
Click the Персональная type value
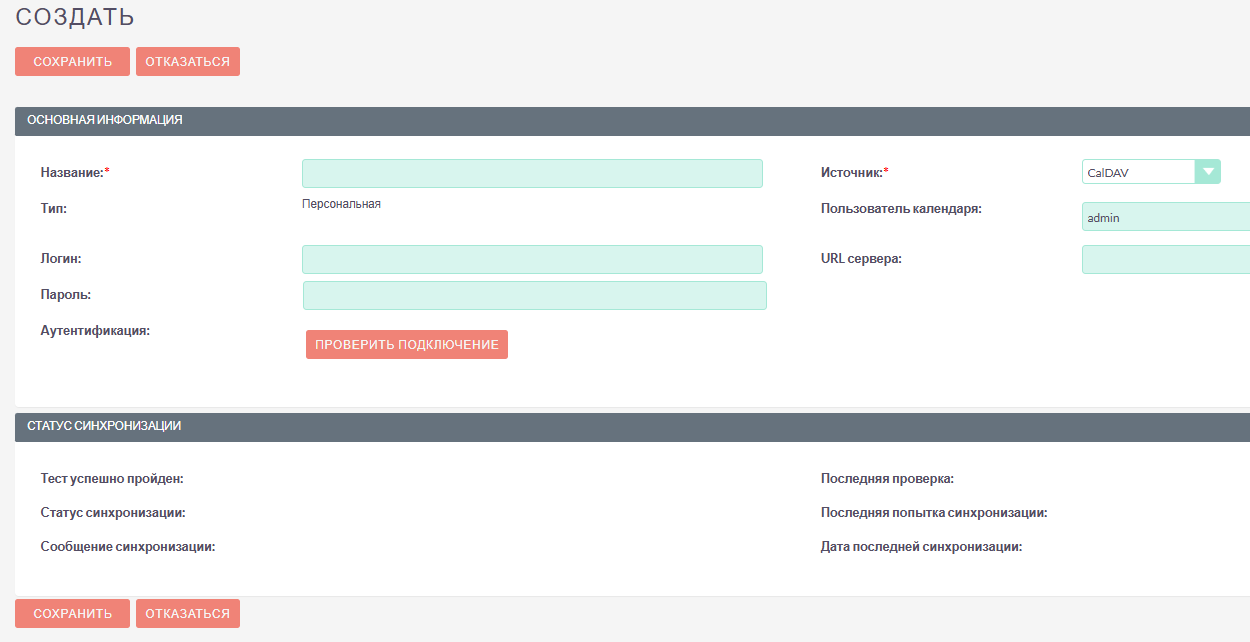point(341,204)
